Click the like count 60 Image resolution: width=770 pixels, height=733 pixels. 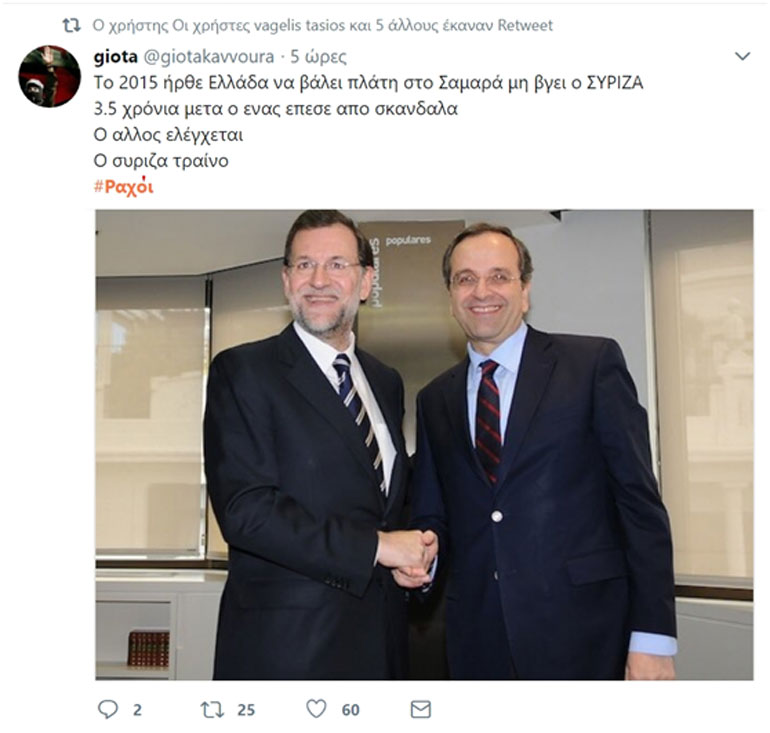[x=351, y=710]
